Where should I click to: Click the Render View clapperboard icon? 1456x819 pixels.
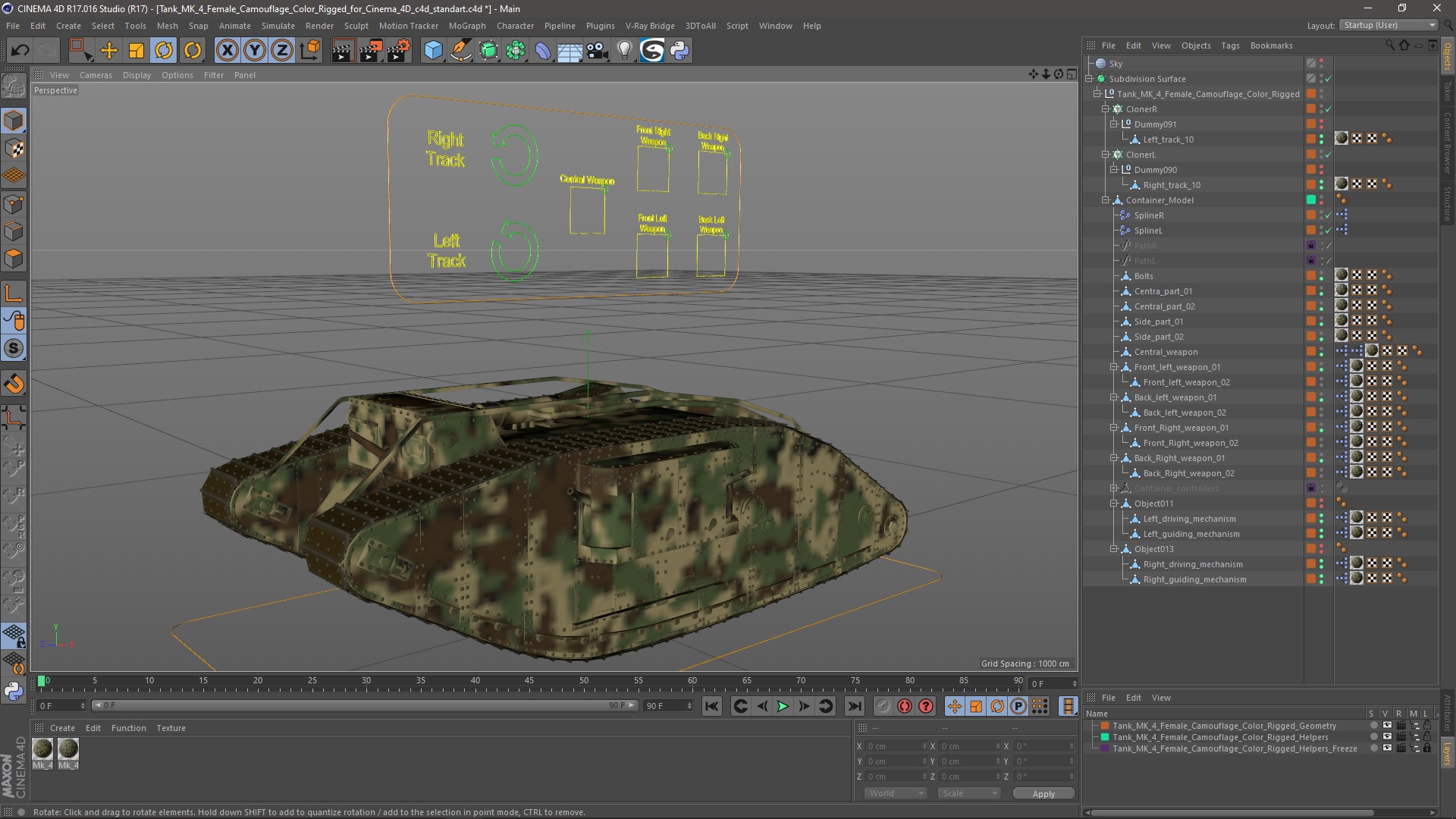pyautogui.click(x=343, y=51)
